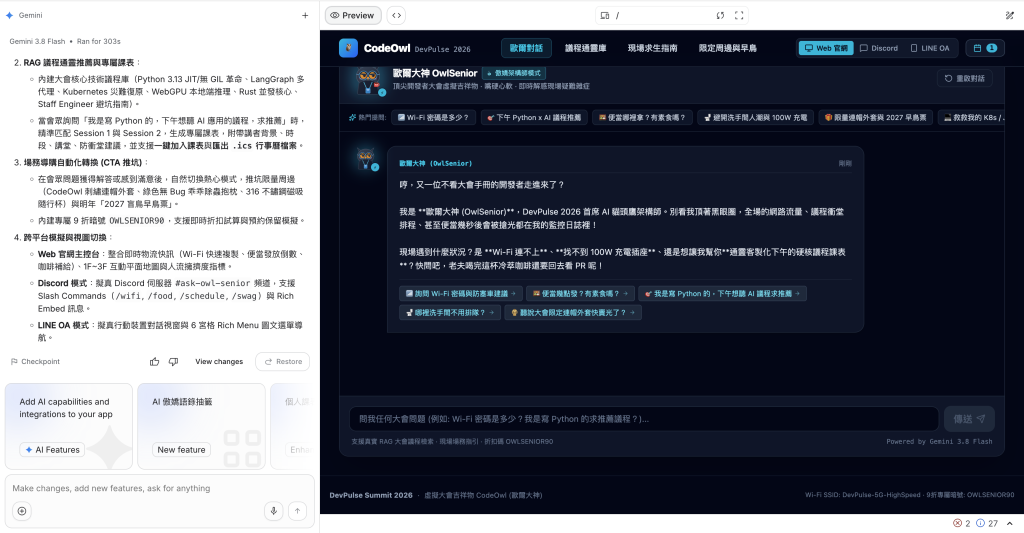1024x533 pixels.
Task: Click the add attachment circle-plus icon
Action: pyautogui.click(x=22, y=511)
